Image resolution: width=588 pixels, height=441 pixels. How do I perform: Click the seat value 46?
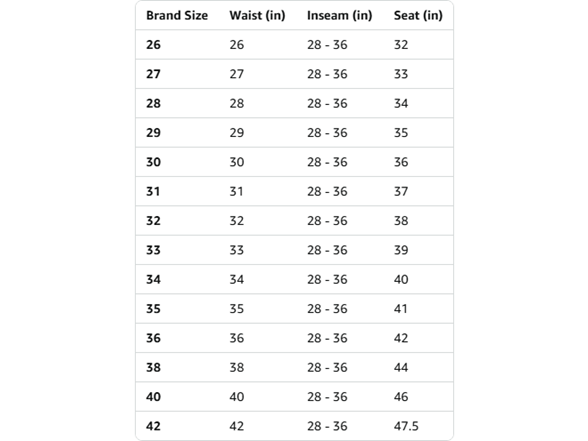401,397
